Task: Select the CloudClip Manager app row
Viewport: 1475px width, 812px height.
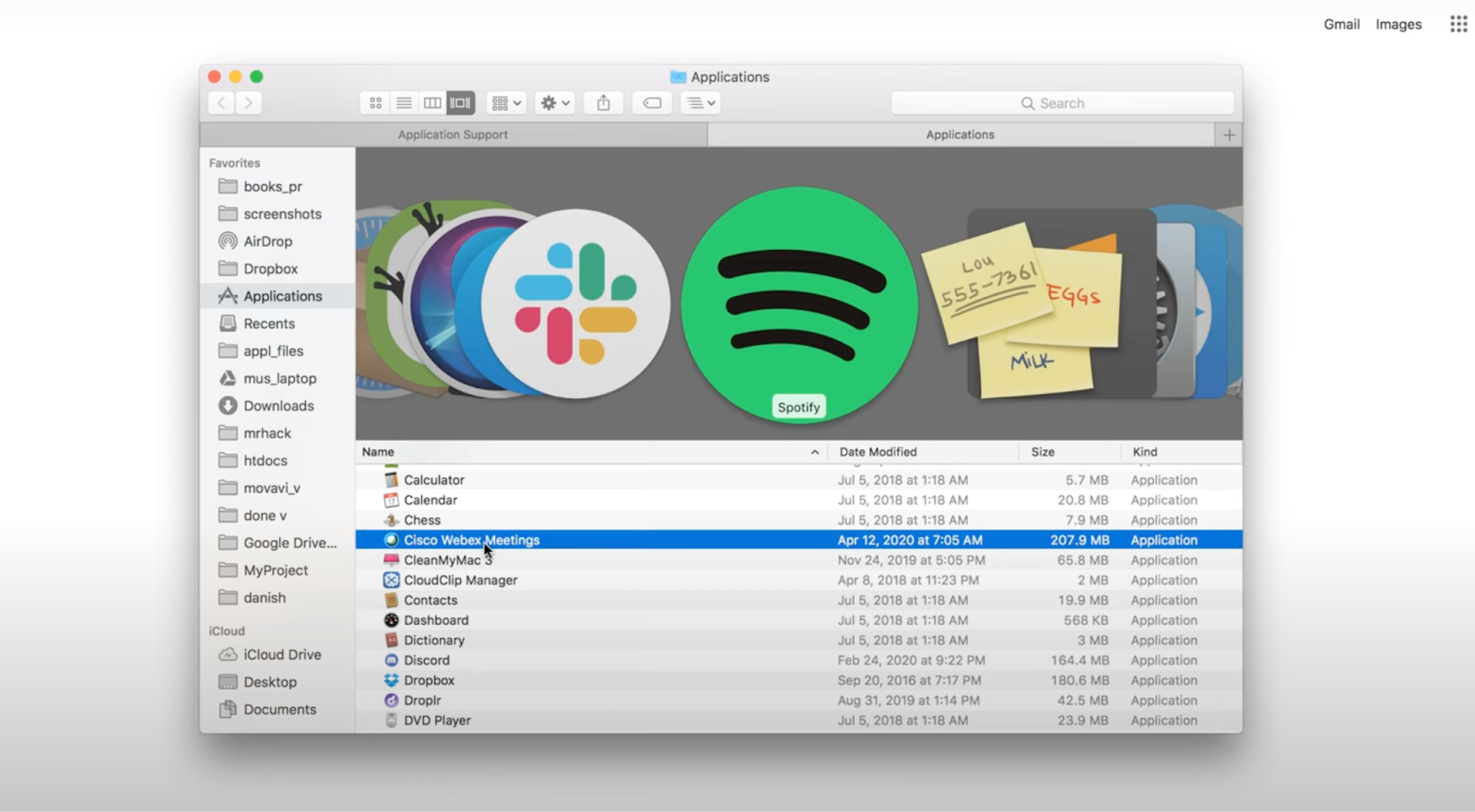Action: [x=799, y=581]
